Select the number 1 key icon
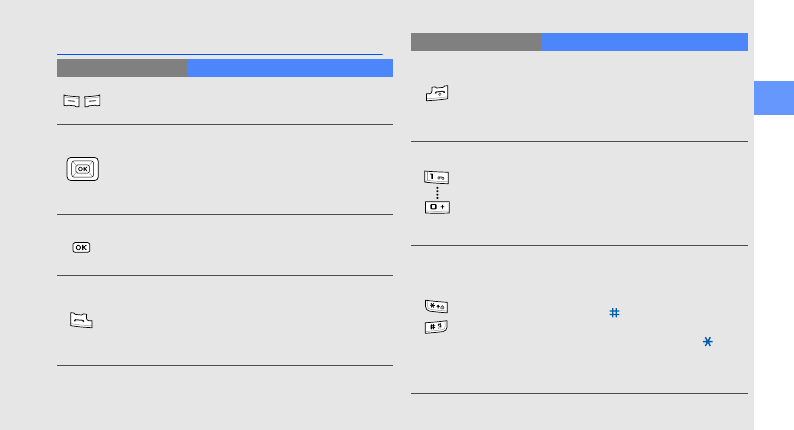This screenshot has width=794, height=430. click(437, 177)
